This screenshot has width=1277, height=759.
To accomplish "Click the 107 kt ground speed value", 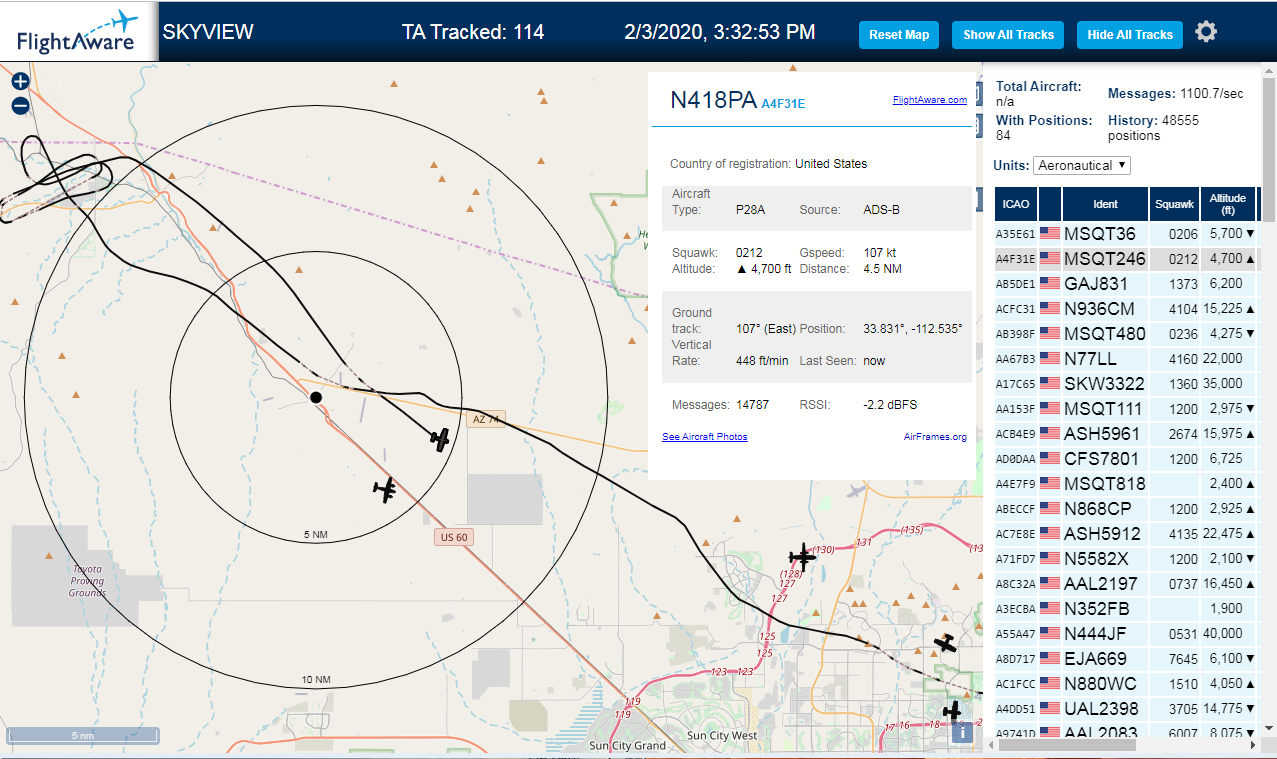I will coord(882,253).
